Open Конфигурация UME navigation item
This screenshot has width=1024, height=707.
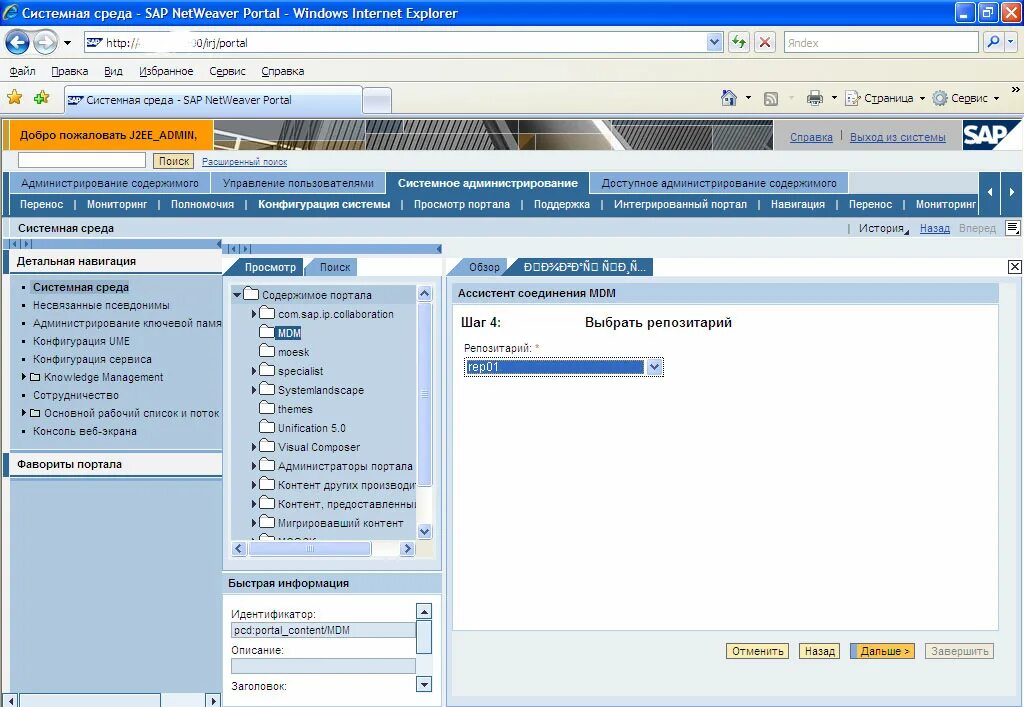coord(82,341)
